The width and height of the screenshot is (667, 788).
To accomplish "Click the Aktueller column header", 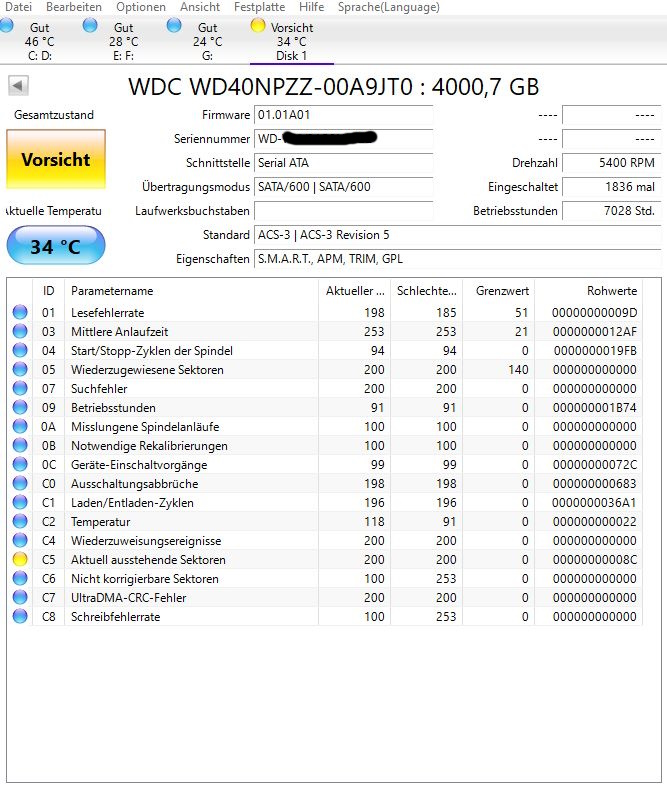I will coord(354,290).
